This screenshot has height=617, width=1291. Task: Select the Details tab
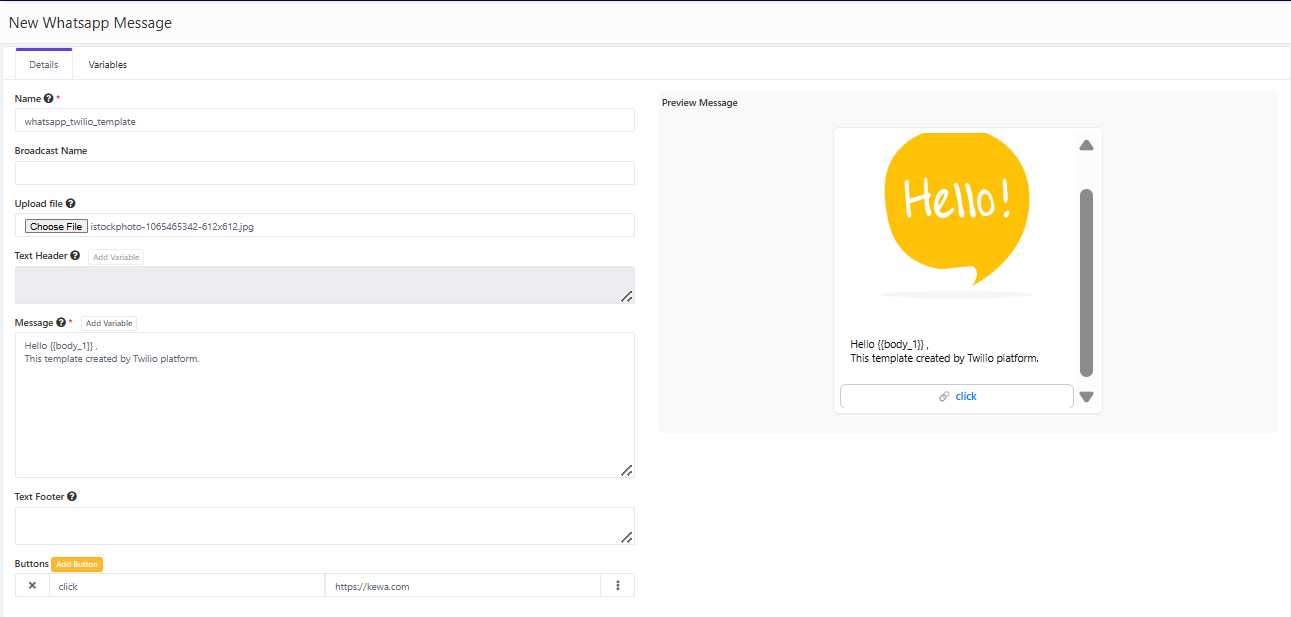pos(44,65)
